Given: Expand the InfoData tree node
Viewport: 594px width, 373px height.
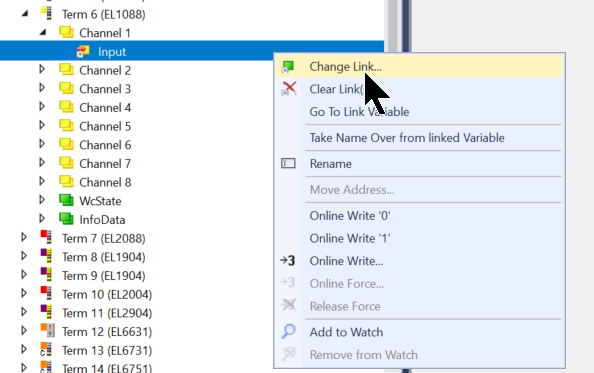Looking at the screenshot, I should (x=42, y=218).
